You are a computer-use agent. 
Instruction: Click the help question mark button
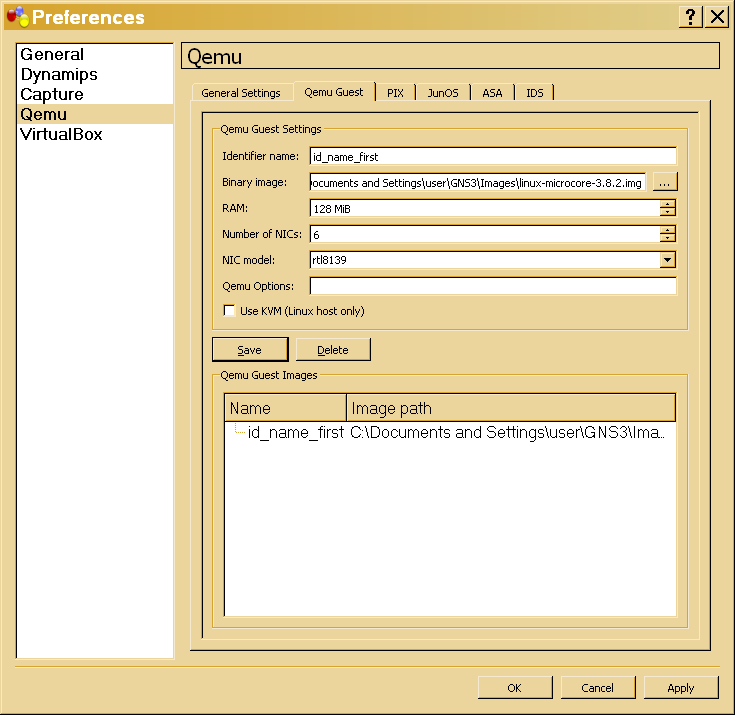pyautogui.click(x=690, y=17)
